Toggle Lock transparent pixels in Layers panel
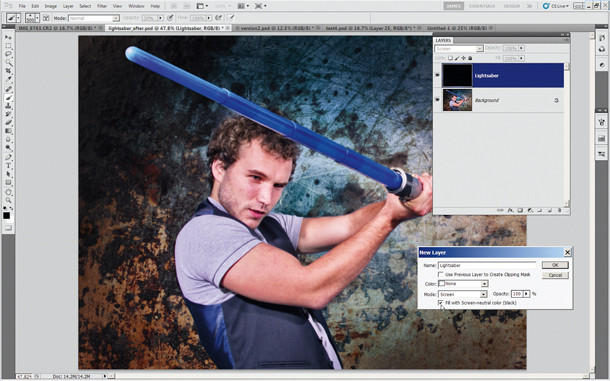Viewport: 610px width, 381px height. click(x=450, y=58)
